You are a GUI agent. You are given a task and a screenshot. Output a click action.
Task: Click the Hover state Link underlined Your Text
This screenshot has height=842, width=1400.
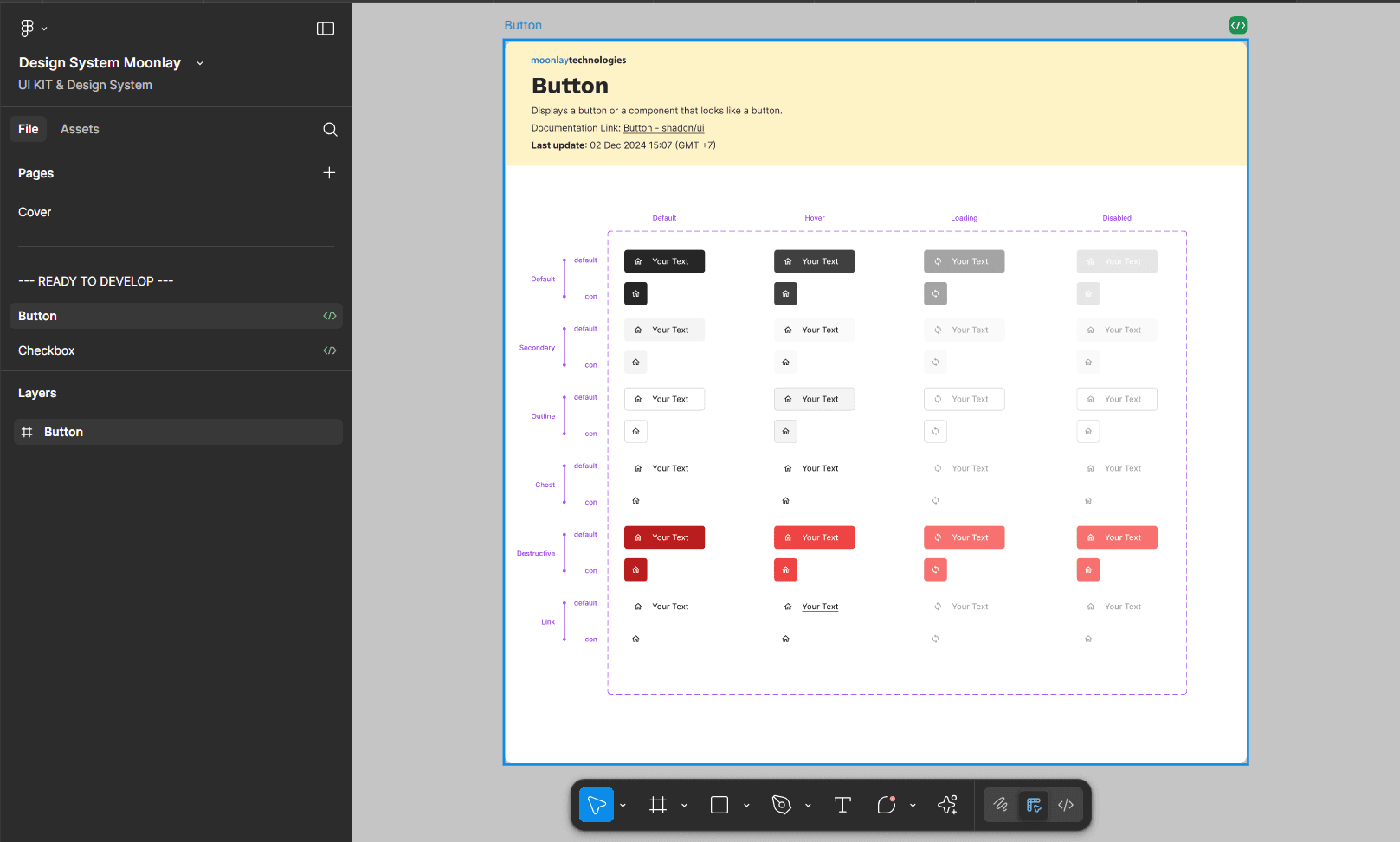tap(820, 607)
